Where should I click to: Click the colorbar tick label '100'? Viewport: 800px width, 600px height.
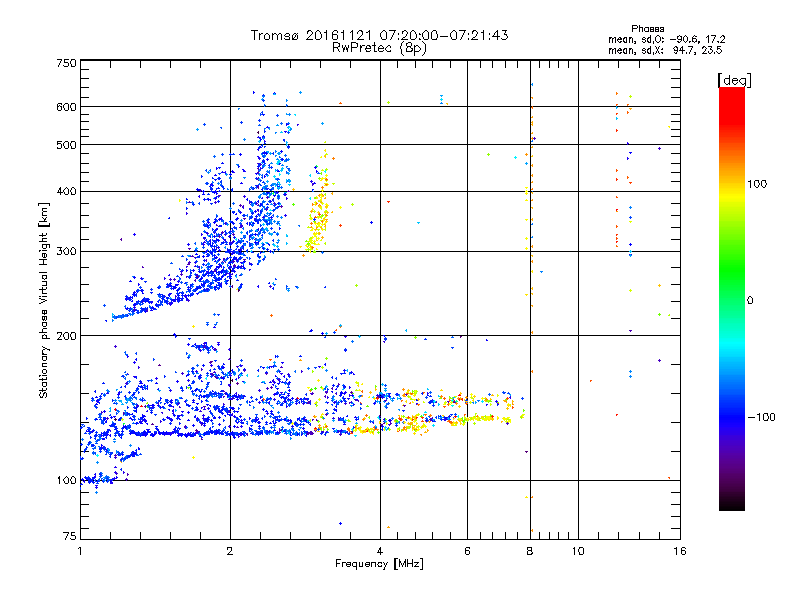[x=757, y=184]
